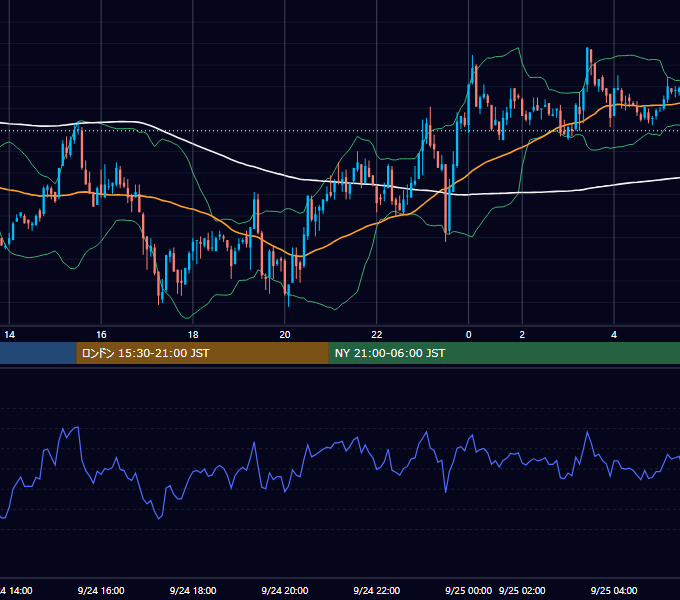Click the 9/25 00:00 time label
The height and width of the screenshot is (600, 680).
468,590
